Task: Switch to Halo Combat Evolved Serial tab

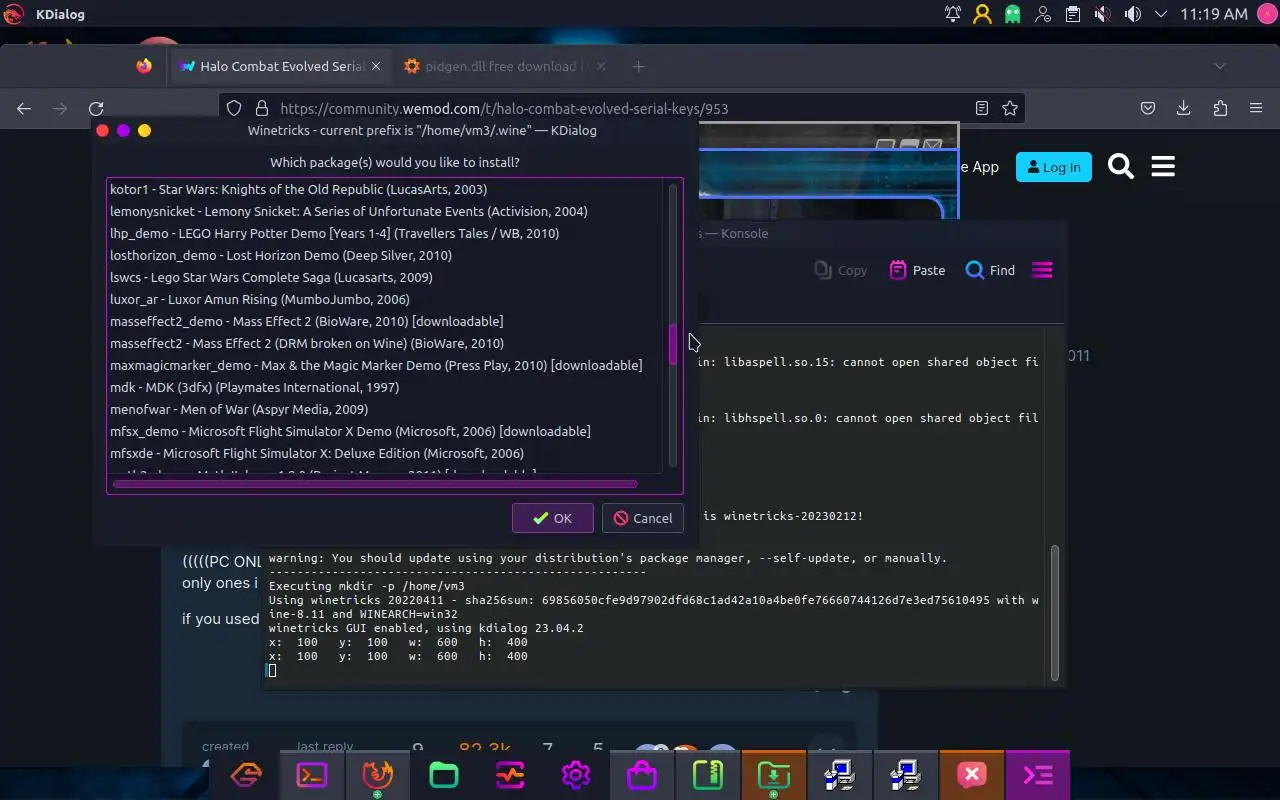Action: coord(281,66)
